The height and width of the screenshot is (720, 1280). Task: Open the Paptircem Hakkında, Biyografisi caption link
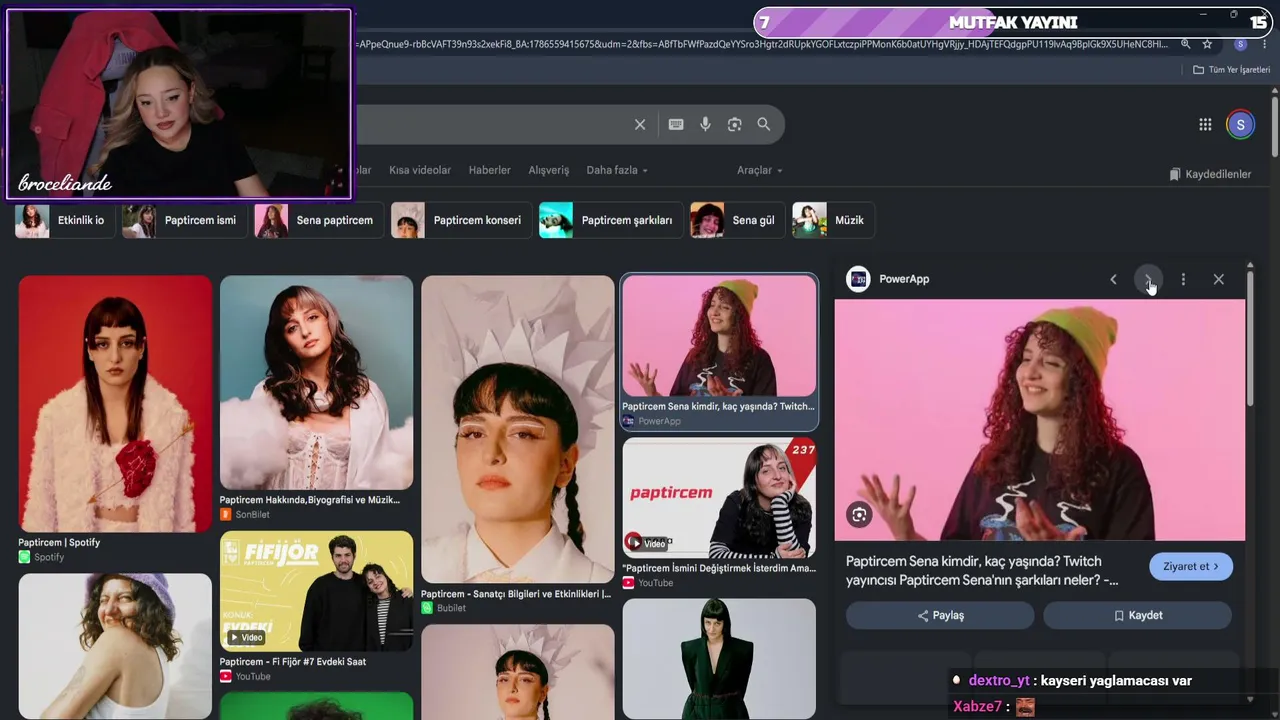coord(310,500)
